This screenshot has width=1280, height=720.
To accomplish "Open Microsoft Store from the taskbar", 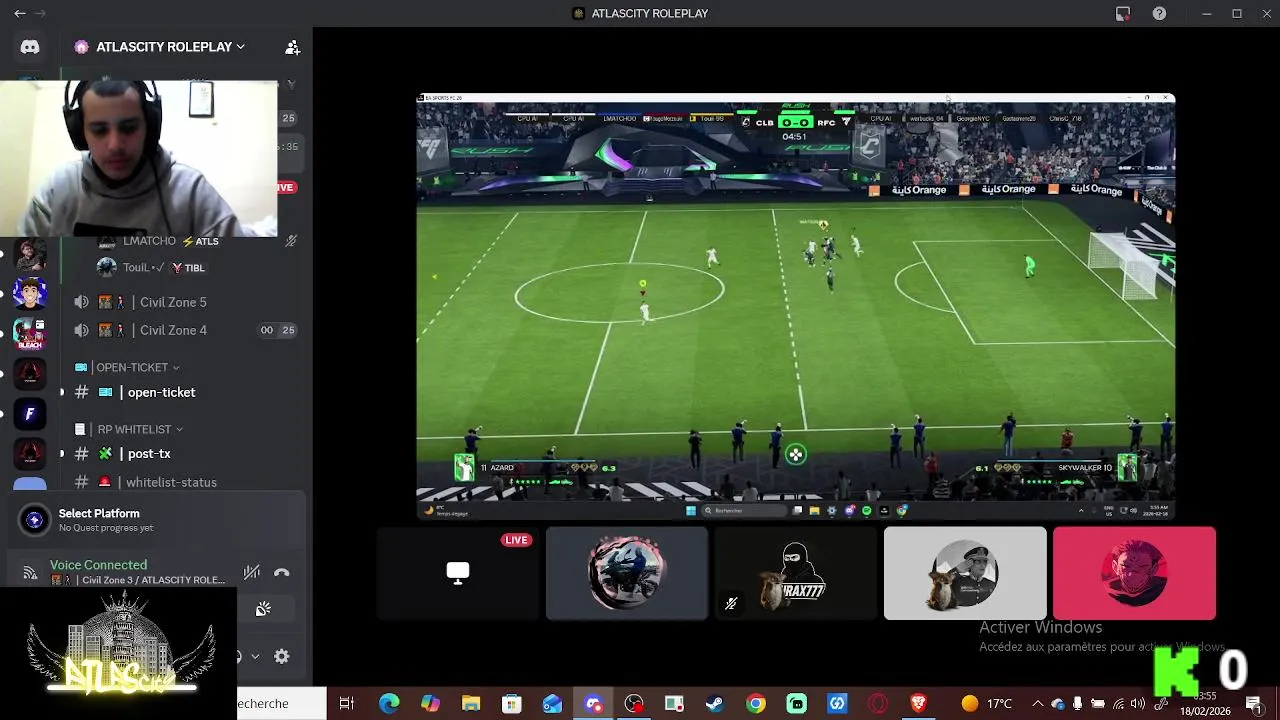I will tap(512, 704).
